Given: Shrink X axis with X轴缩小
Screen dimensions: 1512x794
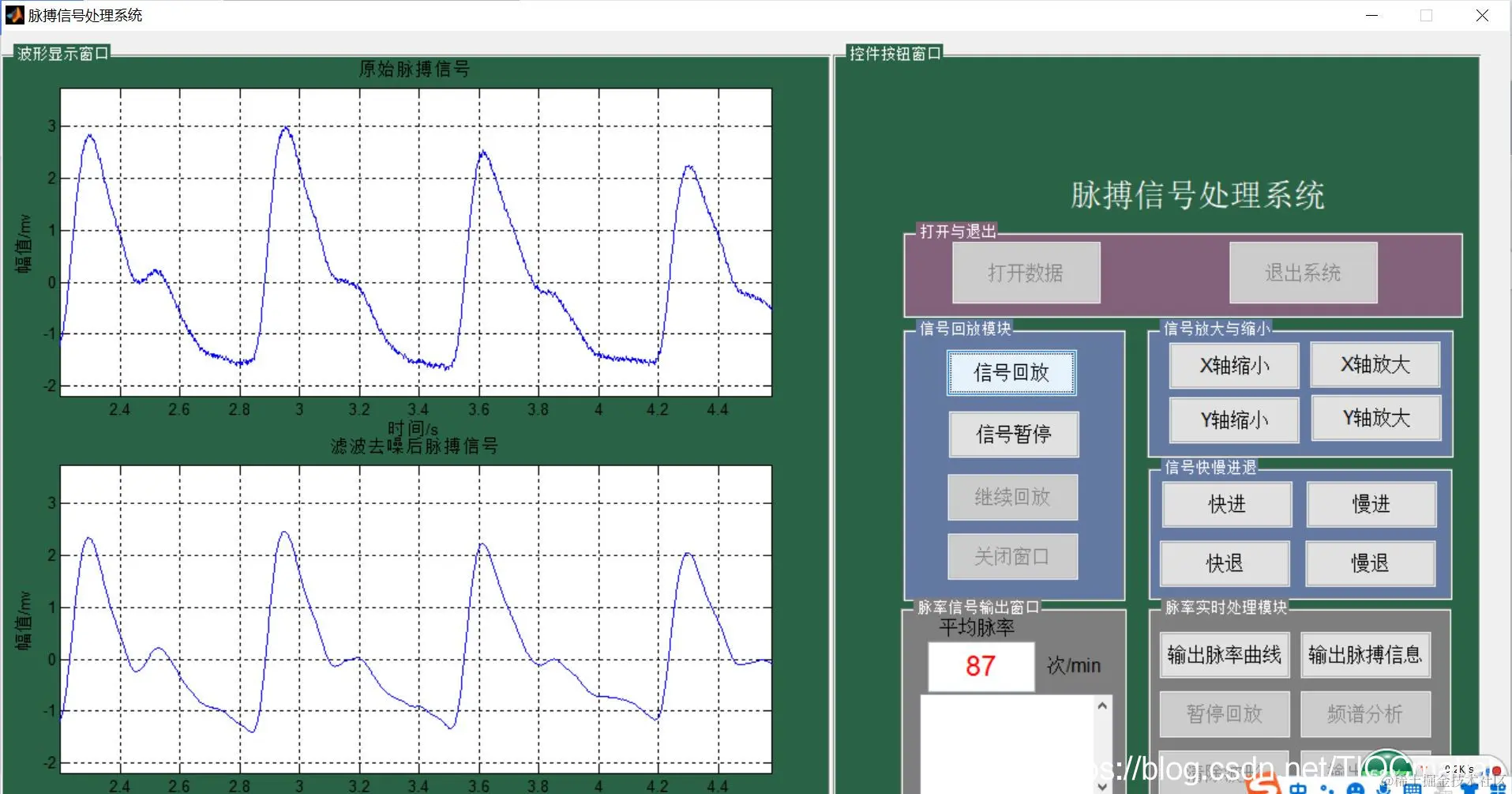Looking at the screenshot, I should pos(1234,366).
